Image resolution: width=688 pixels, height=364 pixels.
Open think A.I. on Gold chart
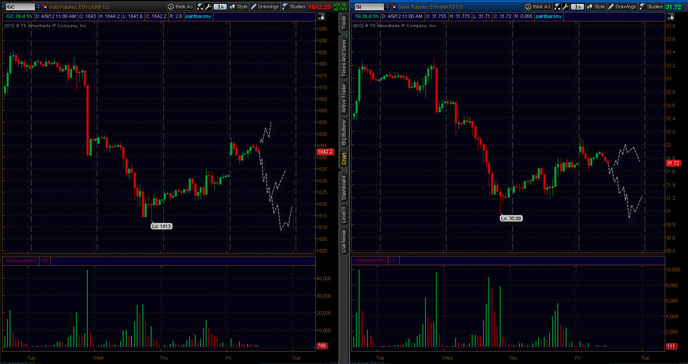pyautogui.click(x=181, y=7)
